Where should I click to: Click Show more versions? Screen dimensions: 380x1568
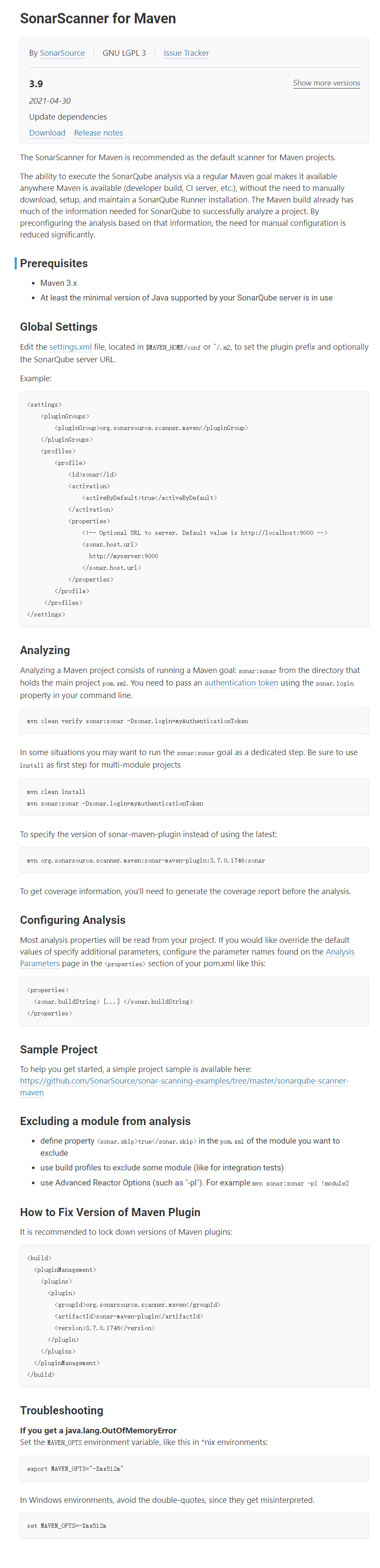tap(327, 83)
